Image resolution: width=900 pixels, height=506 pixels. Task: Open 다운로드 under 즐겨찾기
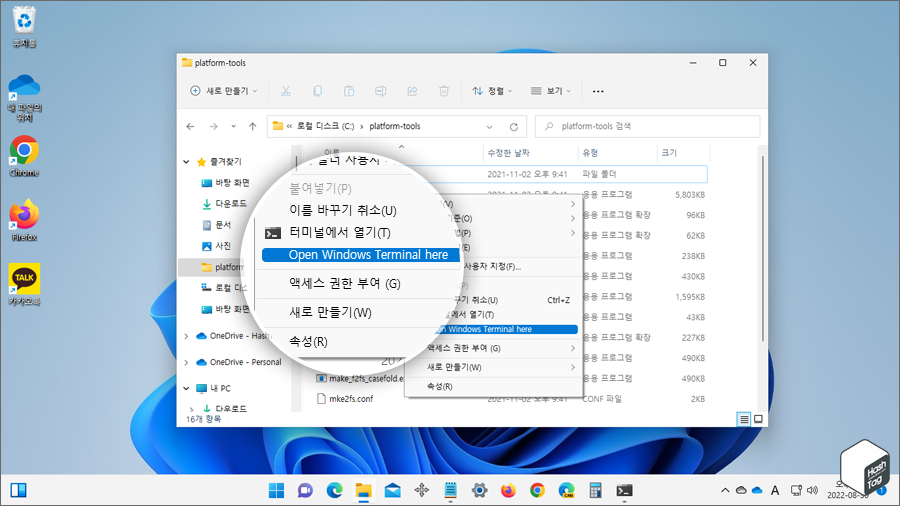(x=224, y=204)
